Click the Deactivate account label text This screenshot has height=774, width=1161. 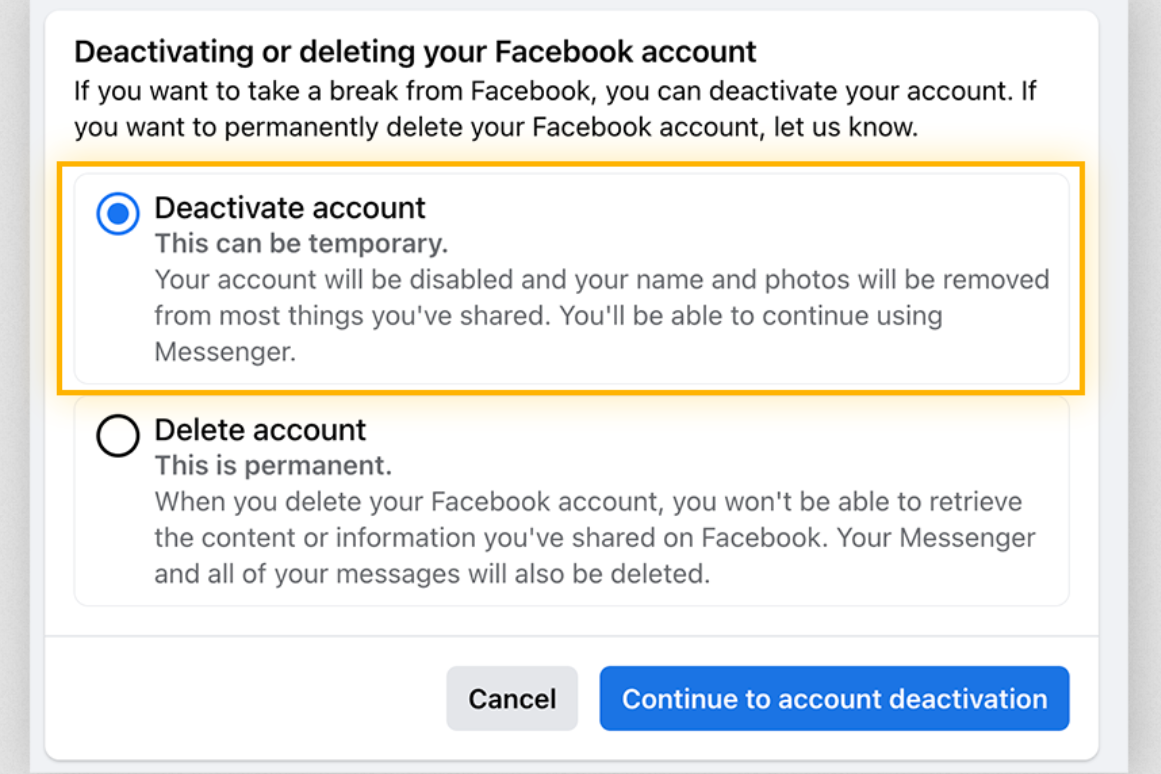290,209
